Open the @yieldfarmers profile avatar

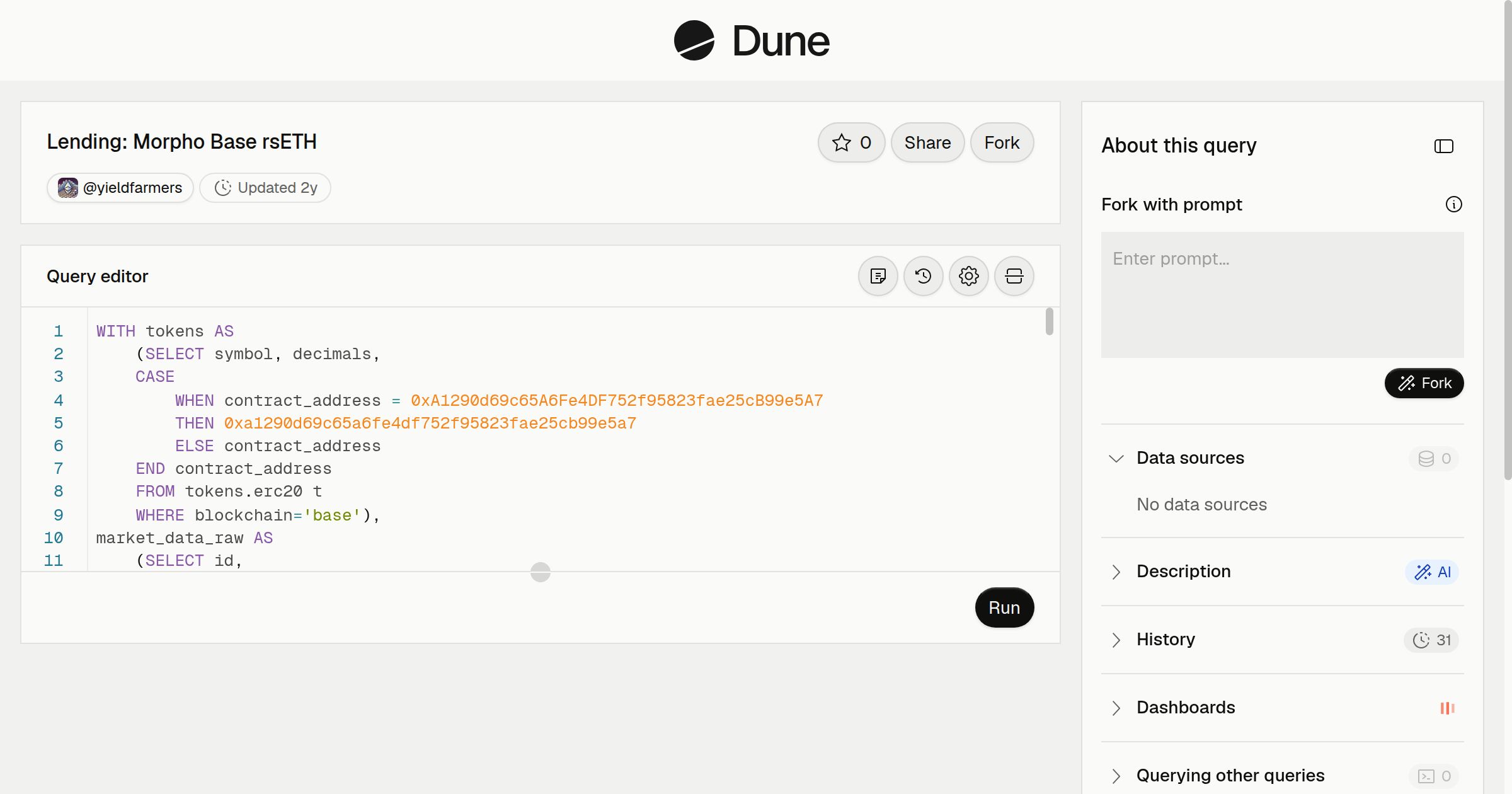tap(68, 188)
